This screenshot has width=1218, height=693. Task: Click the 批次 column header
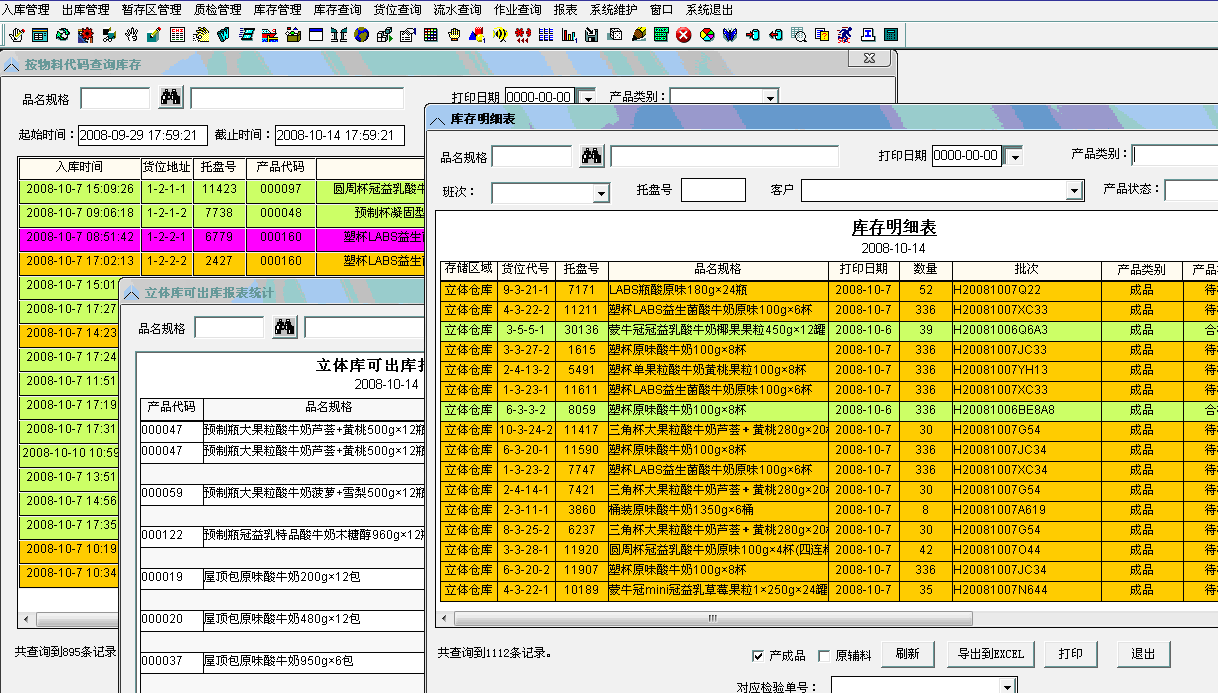[1026, 269]
